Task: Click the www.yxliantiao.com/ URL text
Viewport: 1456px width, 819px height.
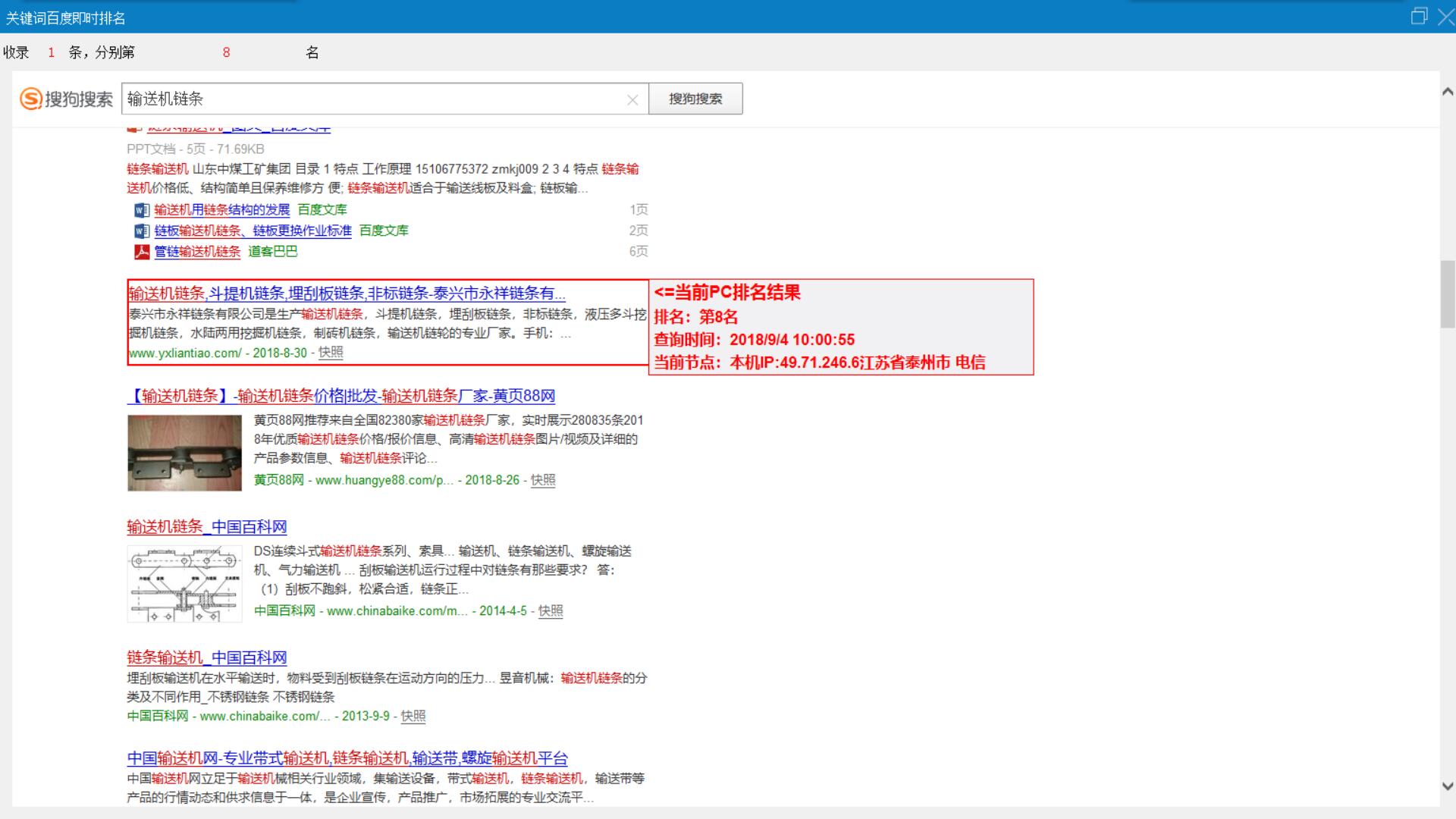Action: coord(185,353)
